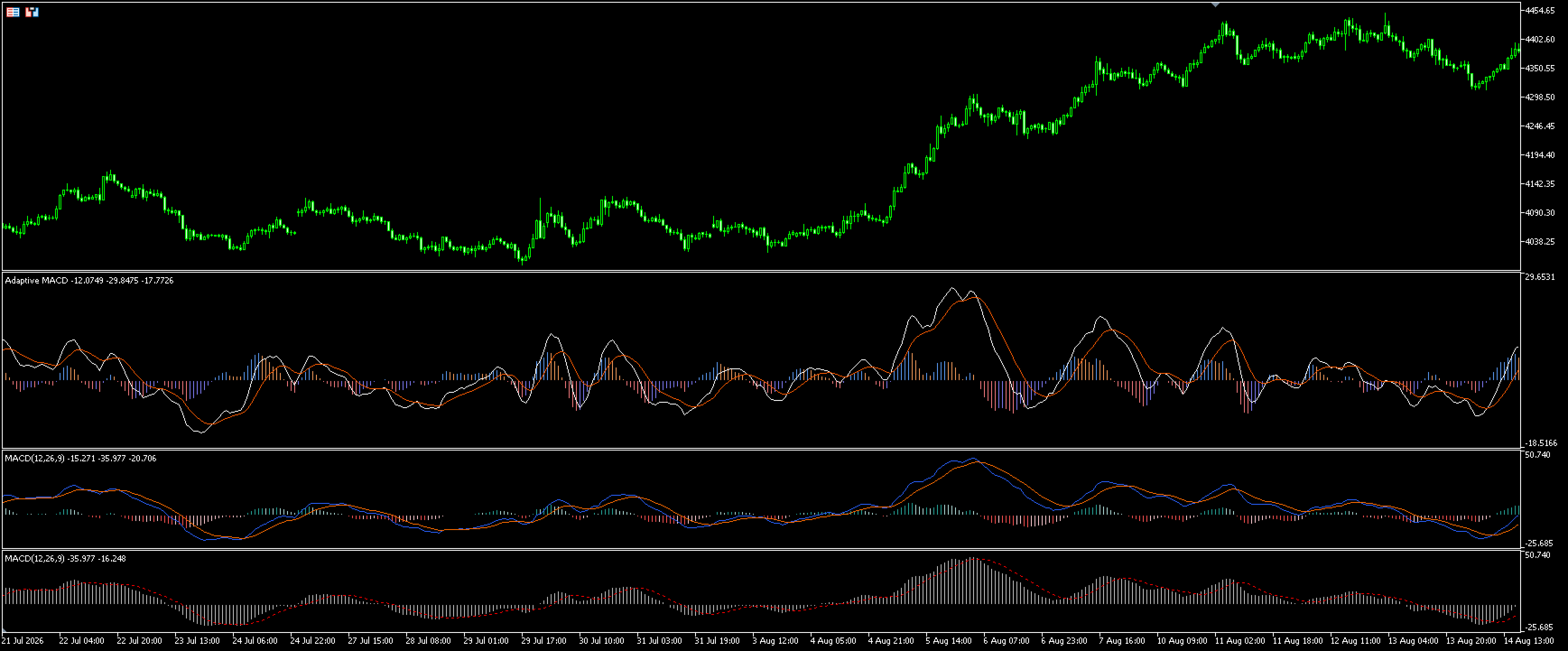Click price level 4142.35 on the scale
This screenshot has height=651, width=1568.
[x=1540, y=184]
